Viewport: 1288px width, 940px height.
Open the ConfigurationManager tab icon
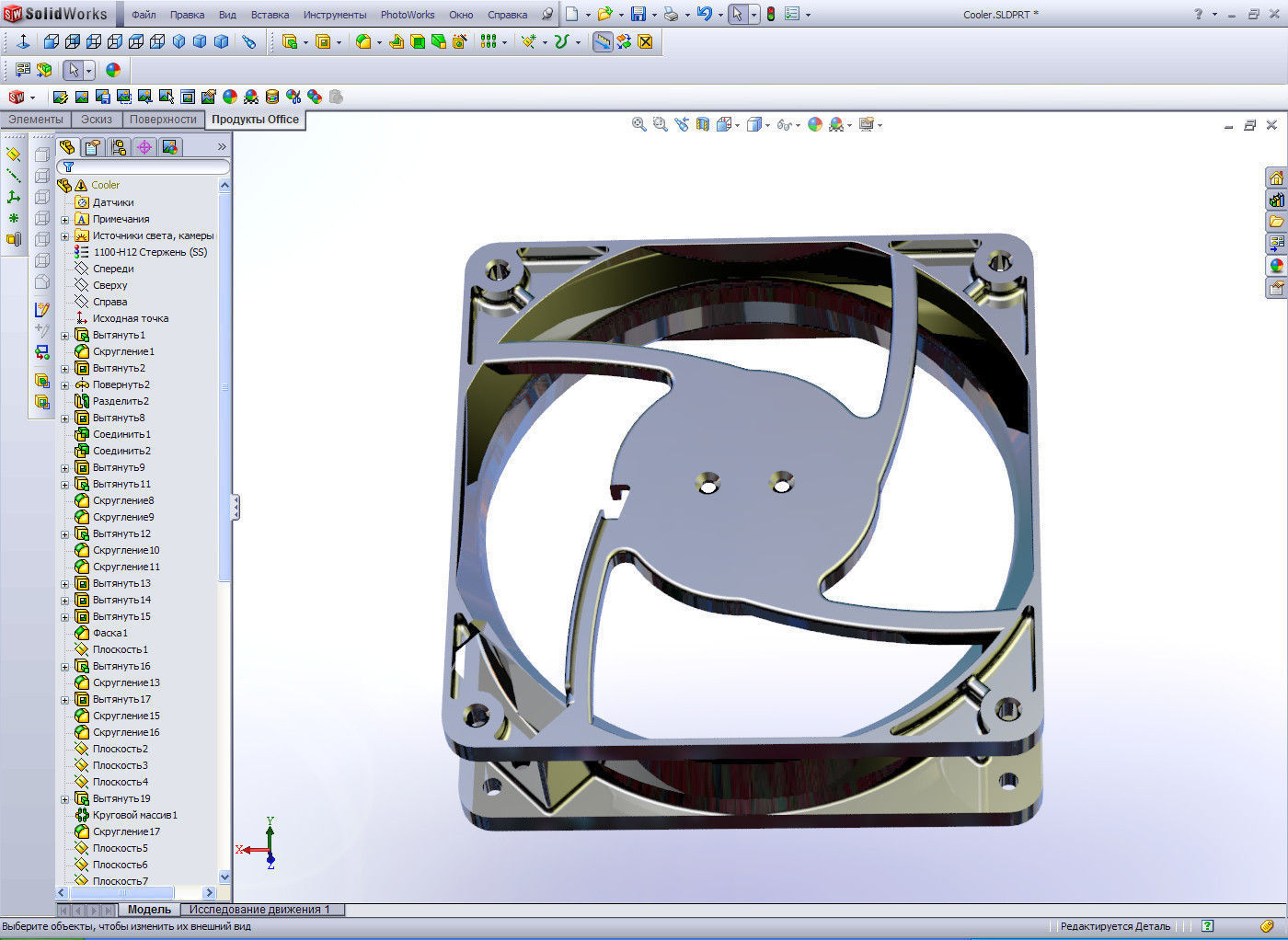pyautogui.click(x=118, y=147)
